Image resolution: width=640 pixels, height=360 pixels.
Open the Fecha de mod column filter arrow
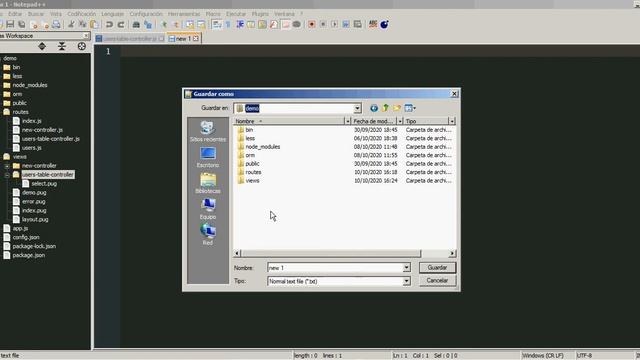[400, 121]
